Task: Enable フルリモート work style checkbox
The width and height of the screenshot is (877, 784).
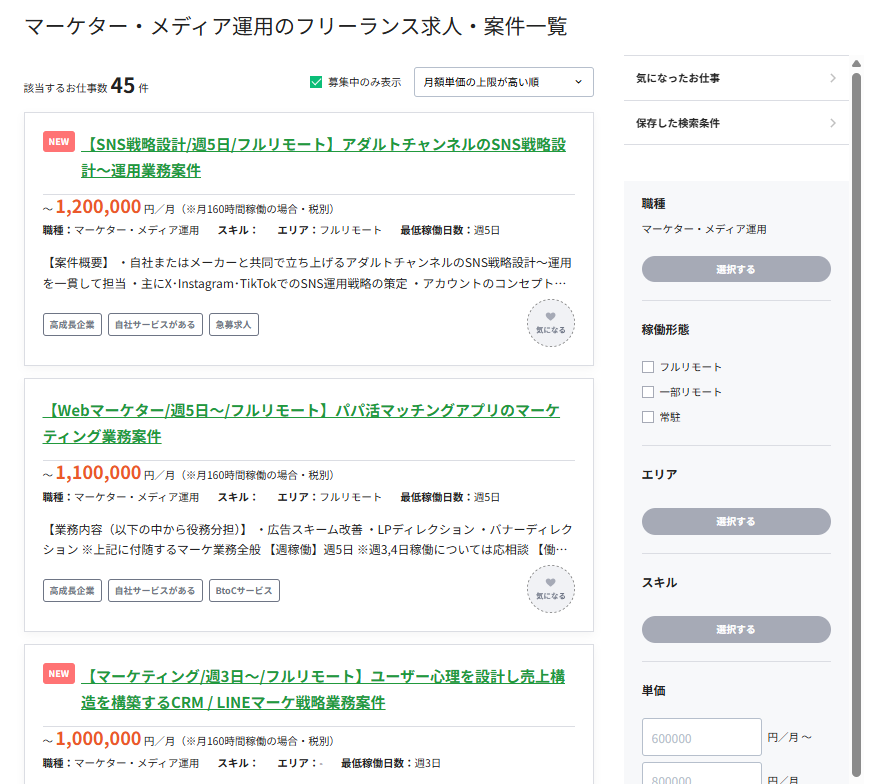Action: click(x=648, y=367)
